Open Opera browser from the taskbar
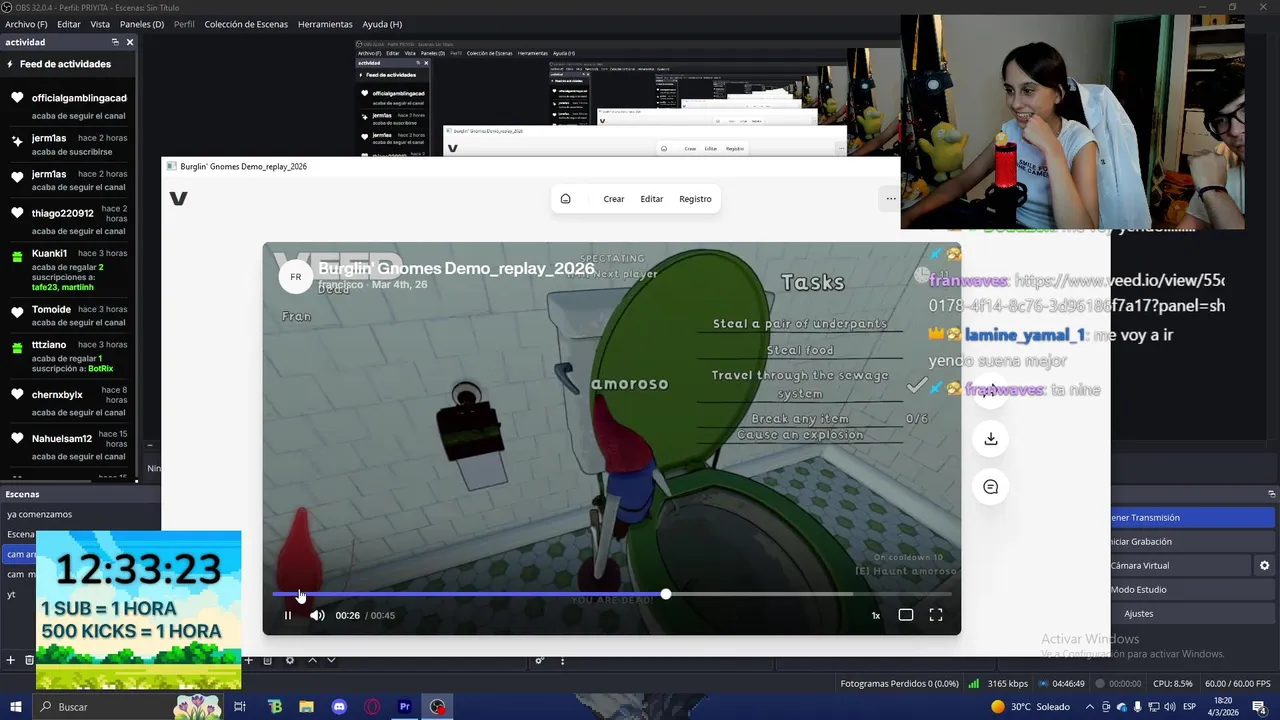Viewport: 1280px width, 720px height. click(x=372, y=707)
